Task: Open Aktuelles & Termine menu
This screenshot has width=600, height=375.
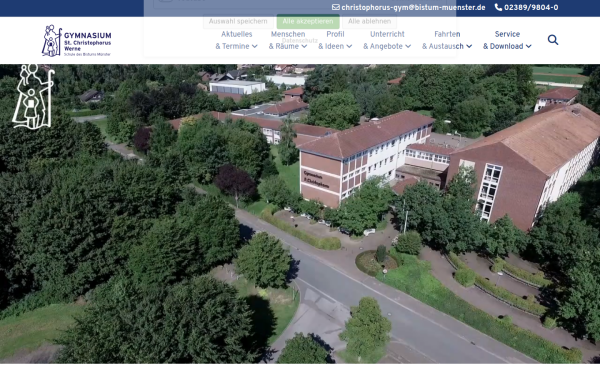Action: coord(236,40)
